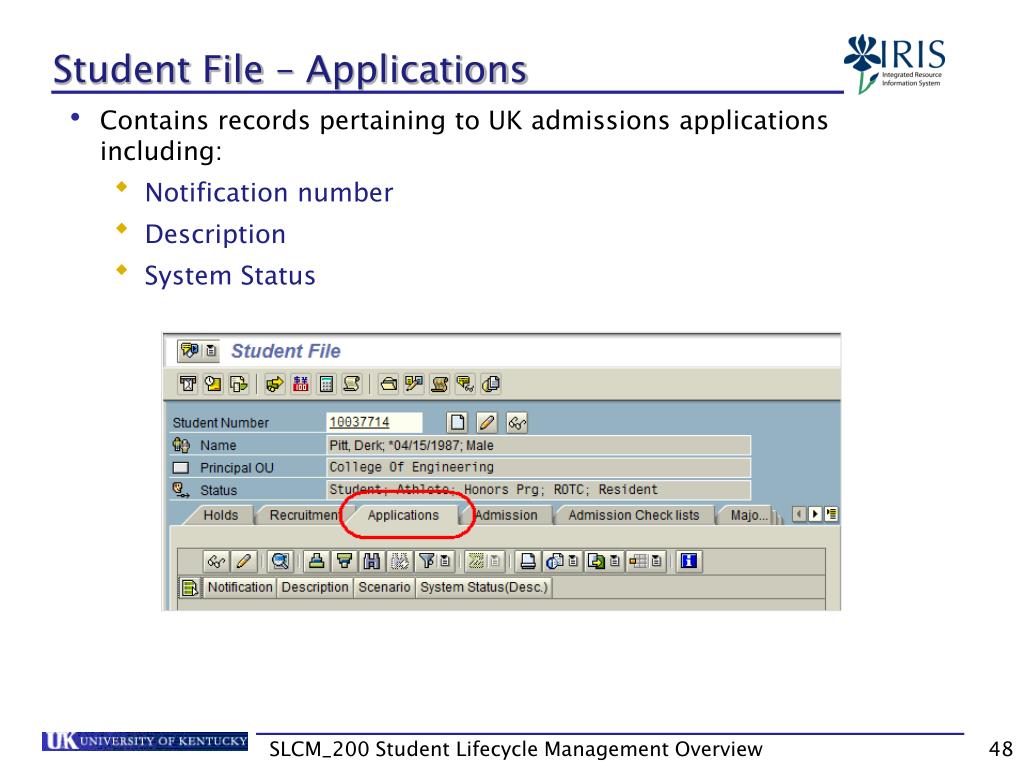The image size is (1024, 768).
Task: Click the grid layout selection icon
Action: [x=638, y=561]
